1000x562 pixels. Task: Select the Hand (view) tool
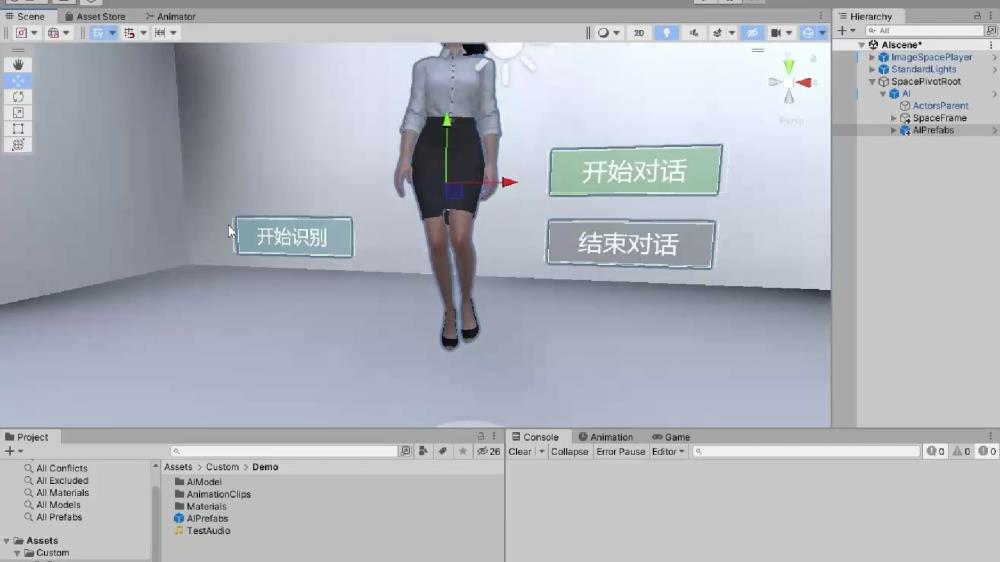(18, 64)
